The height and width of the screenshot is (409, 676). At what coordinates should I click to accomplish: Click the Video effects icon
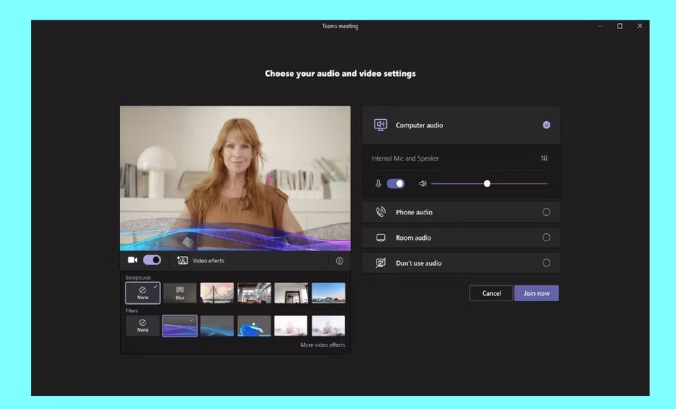pos(182,260)
